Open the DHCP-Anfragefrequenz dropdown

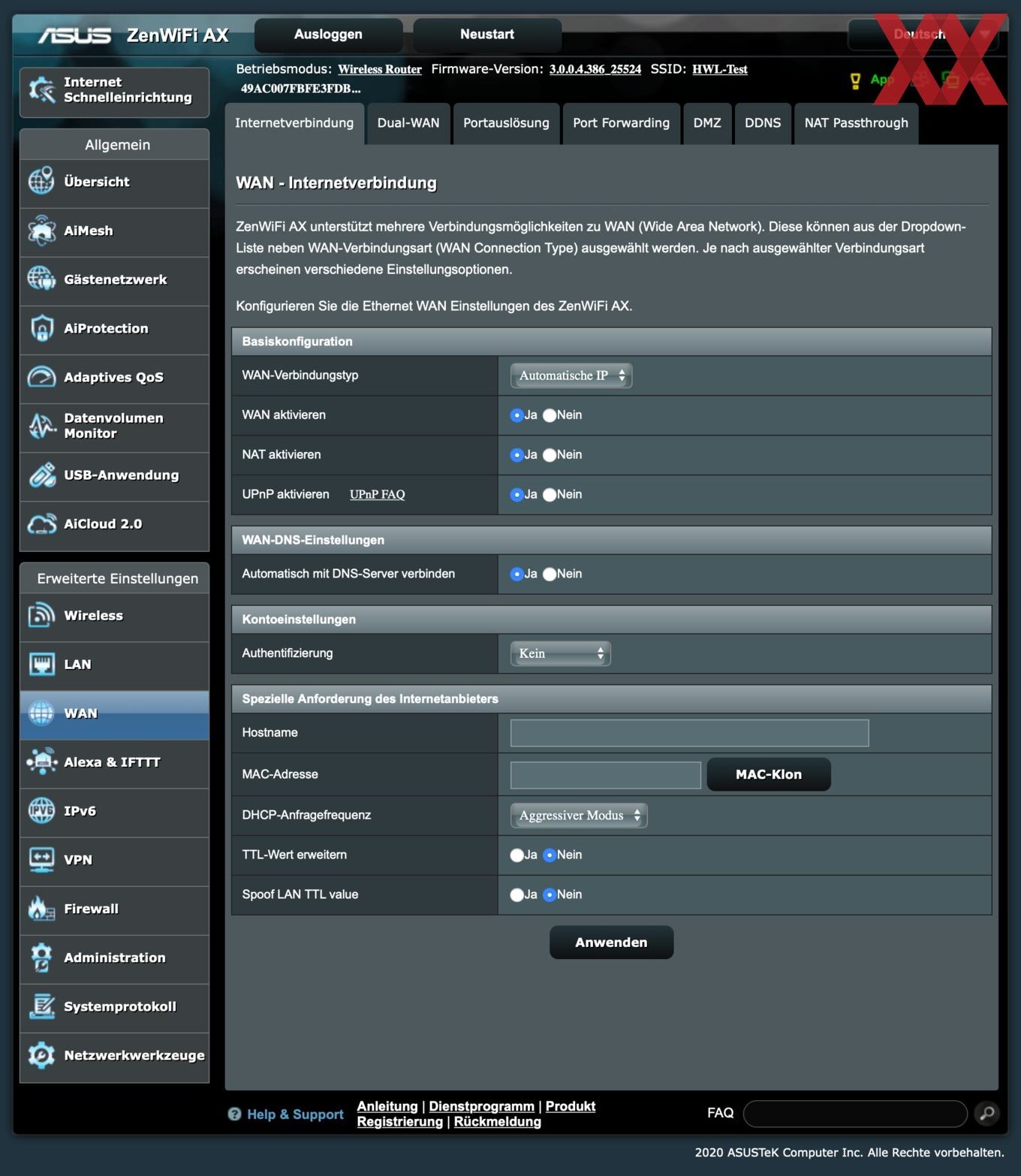(x=579, y=816)
